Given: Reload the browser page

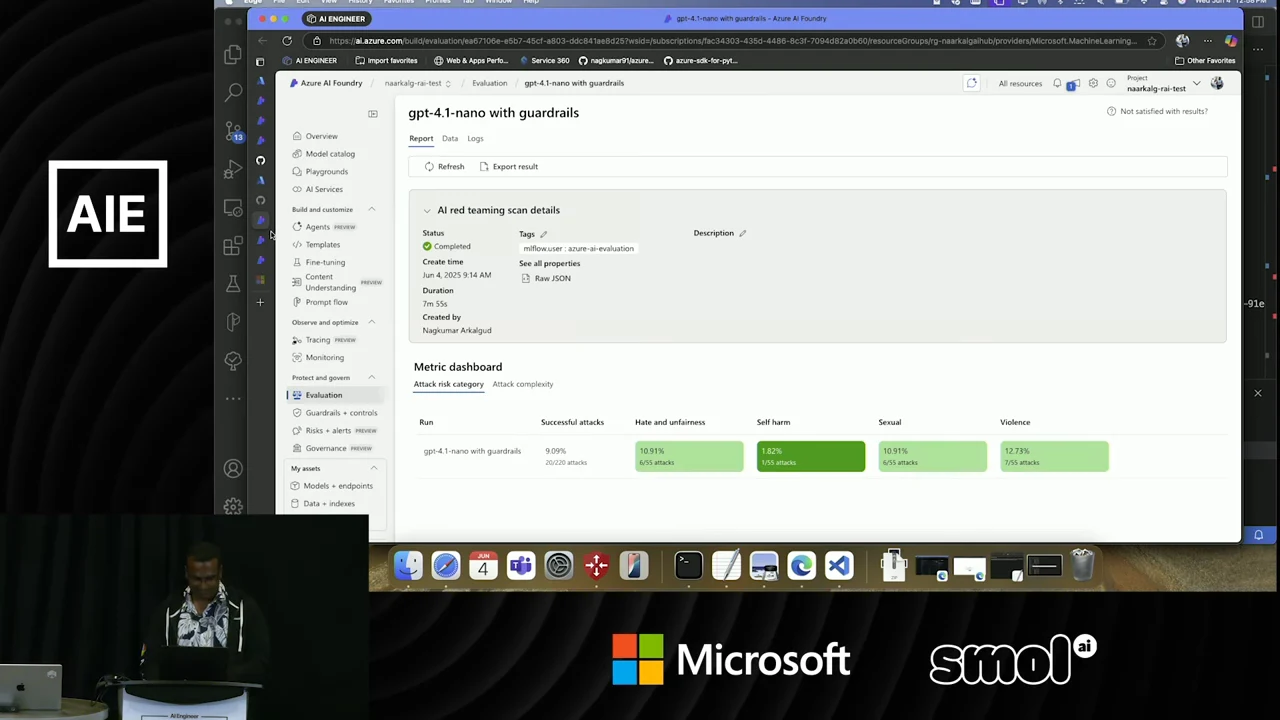Looking at the screenshot, I should 287,41.
